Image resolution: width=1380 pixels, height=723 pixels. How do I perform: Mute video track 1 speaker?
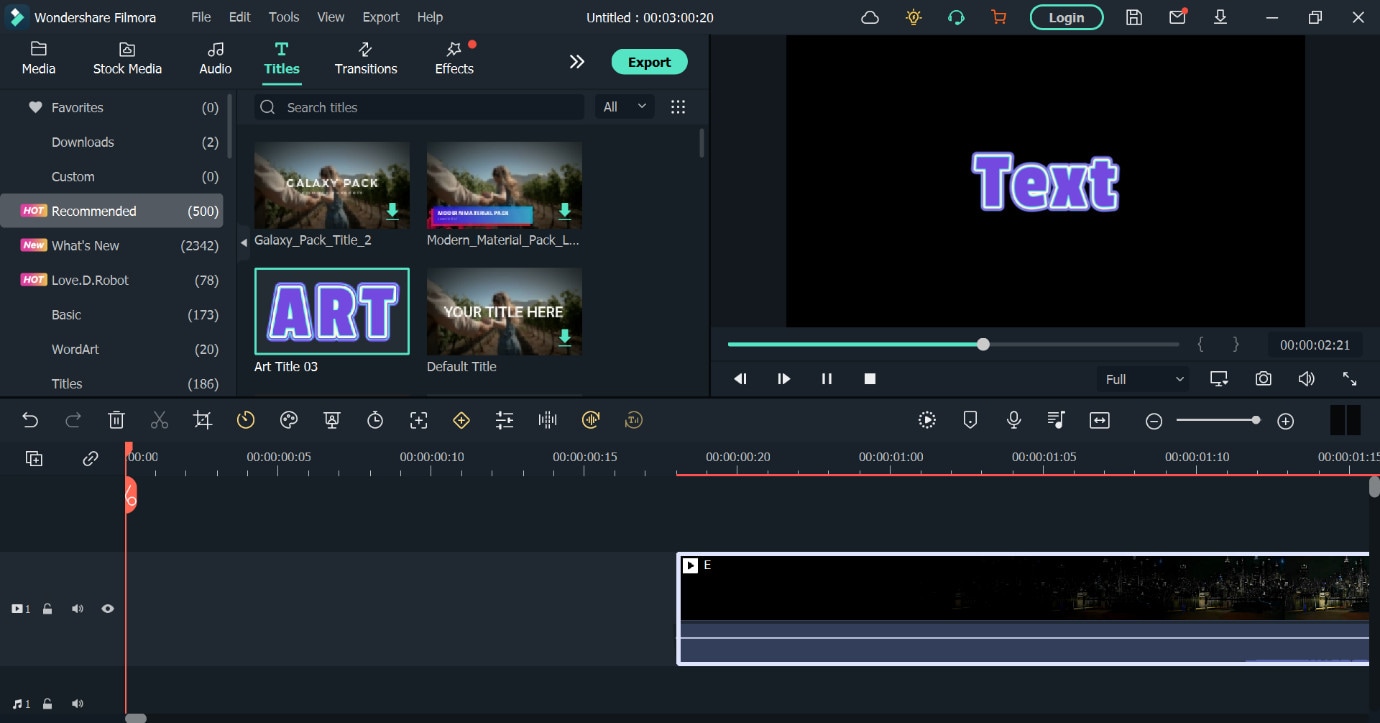tap(77, 609)
